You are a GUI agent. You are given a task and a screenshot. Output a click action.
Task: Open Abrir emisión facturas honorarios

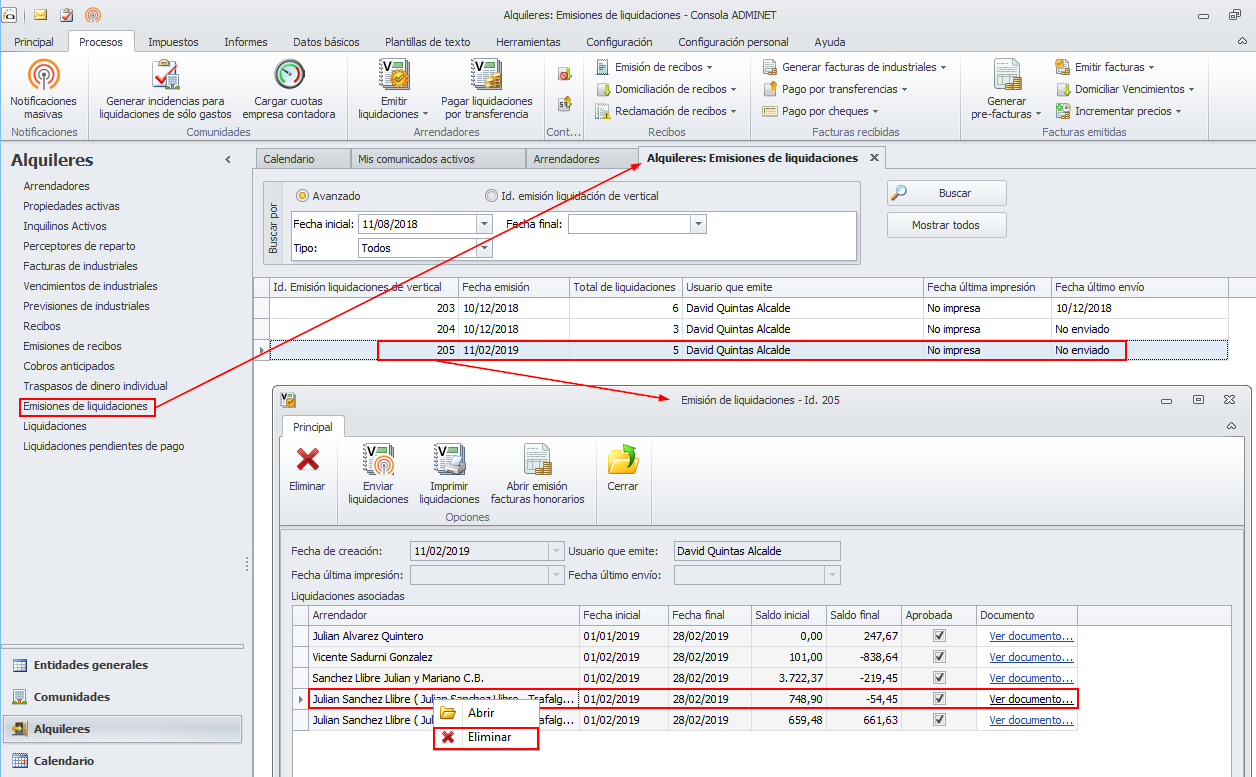point(537,461)
